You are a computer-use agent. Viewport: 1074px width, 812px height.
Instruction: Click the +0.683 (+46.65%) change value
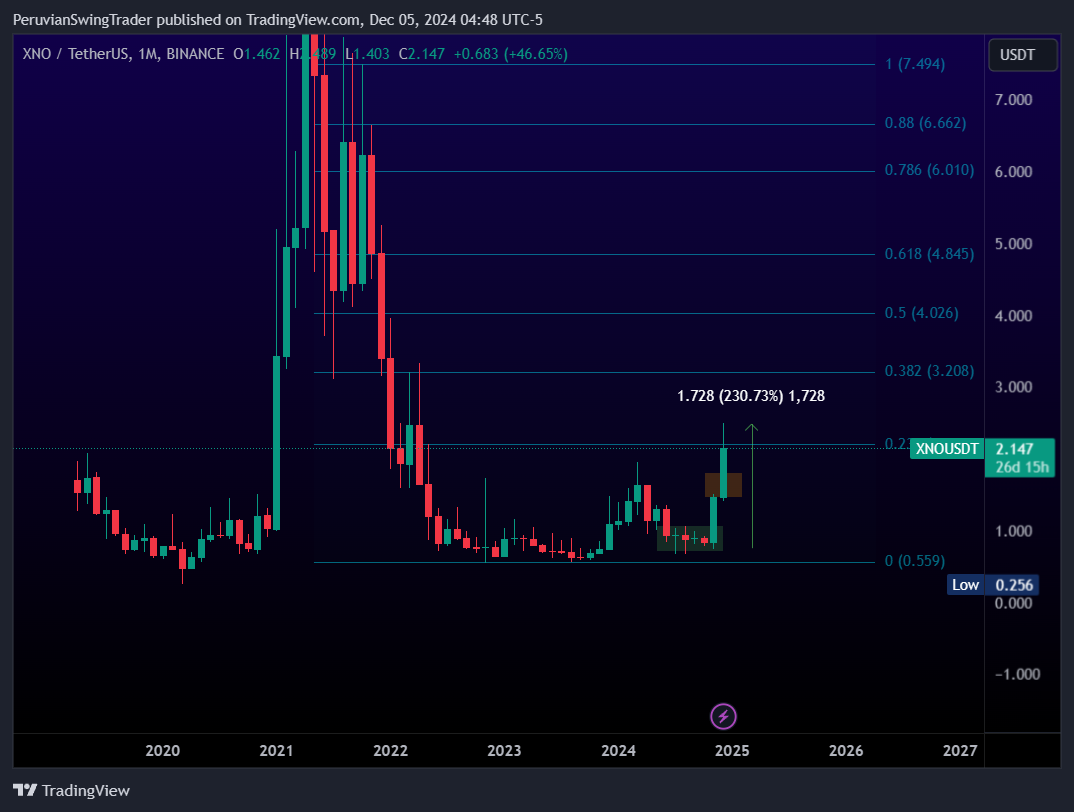[x=510, y=53]
